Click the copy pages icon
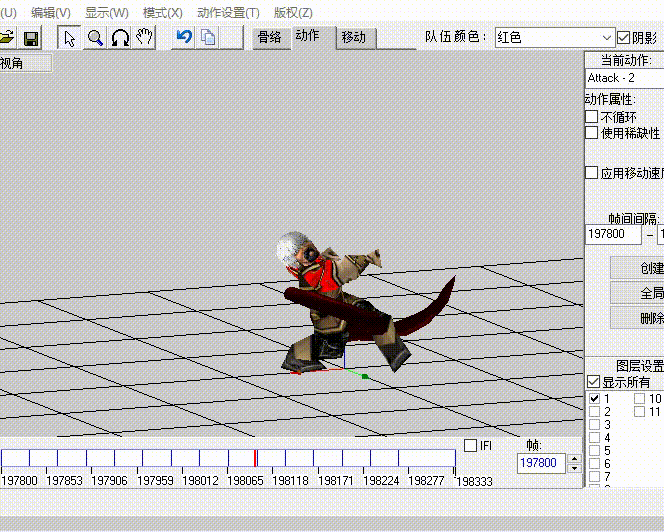 point(208,37)
